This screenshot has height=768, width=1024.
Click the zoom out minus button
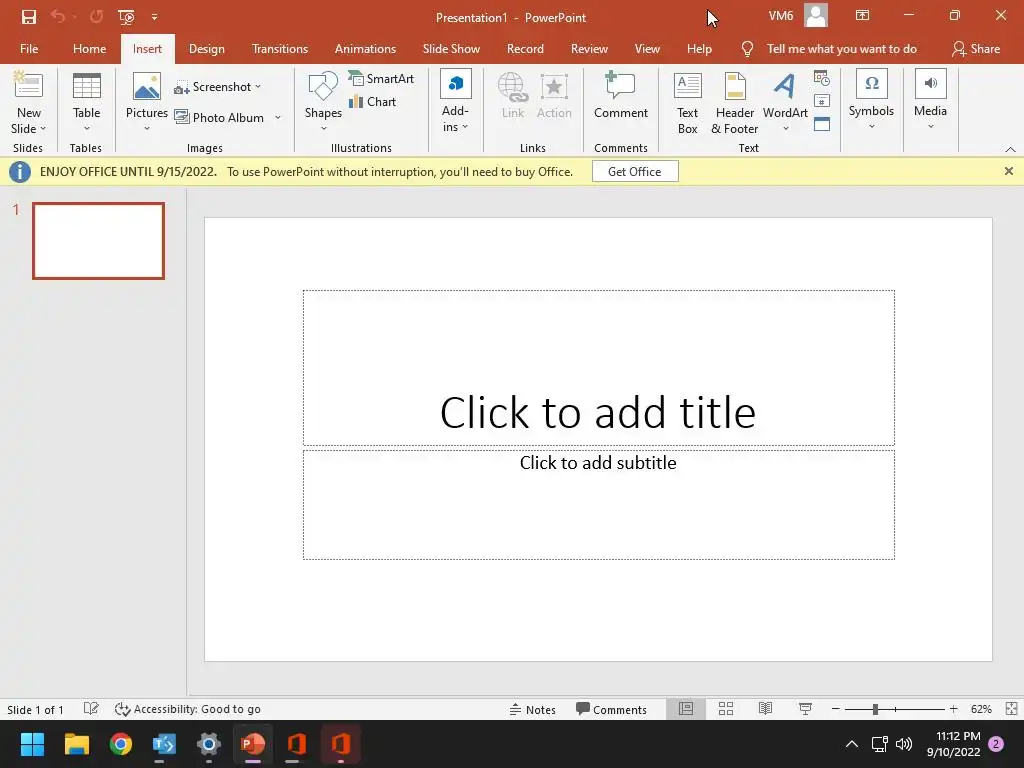pyautogui.click(x=835, y=709)
